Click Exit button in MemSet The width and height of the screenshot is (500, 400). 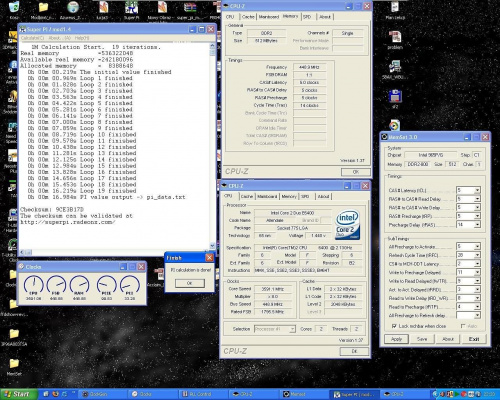click(x=474, y=339)
